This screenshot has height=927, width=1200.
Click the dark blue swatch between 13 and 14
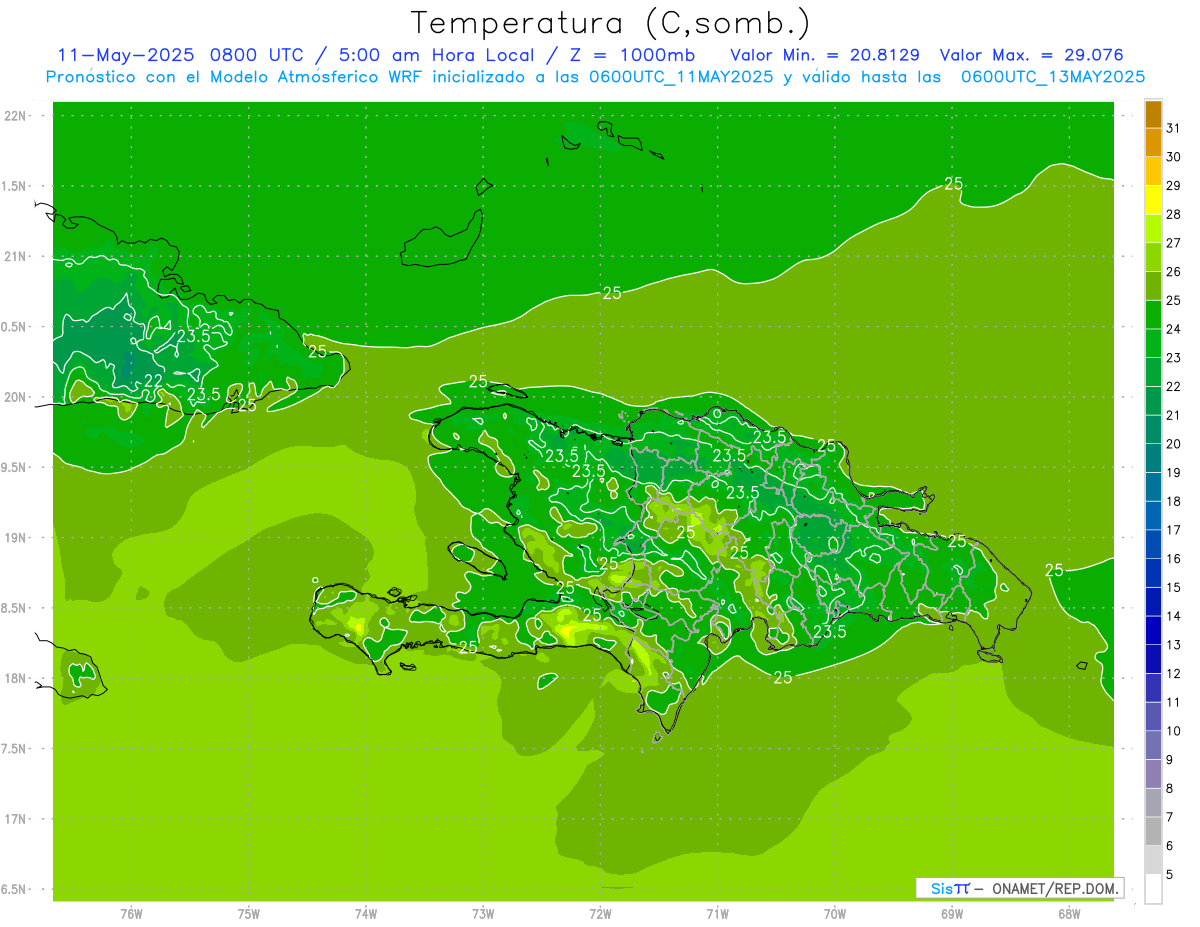pyautogui.click(x=1153, y=631)
